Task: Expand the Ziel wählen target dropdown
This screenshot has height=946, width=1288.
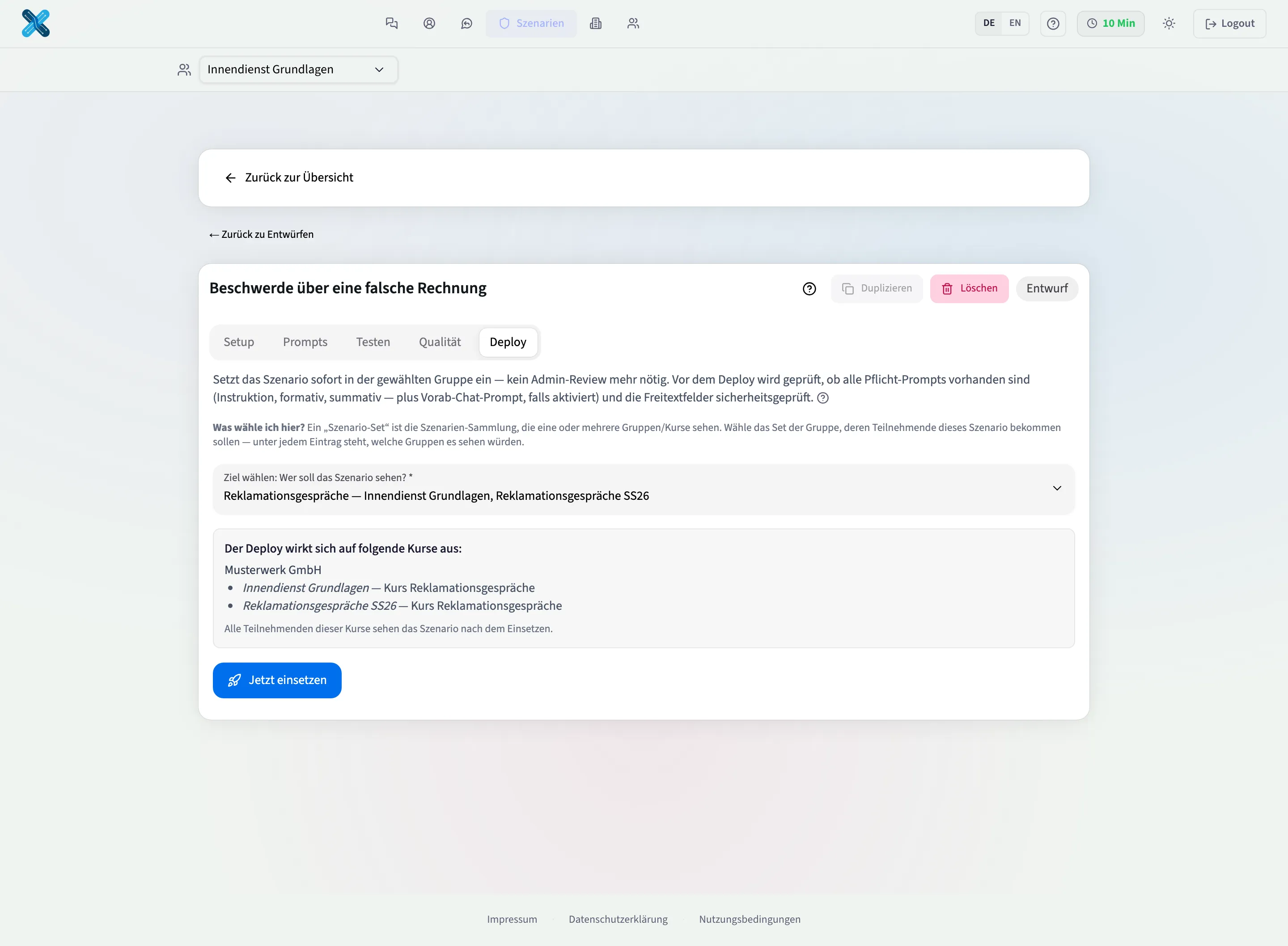Action: tap(644, 489)
